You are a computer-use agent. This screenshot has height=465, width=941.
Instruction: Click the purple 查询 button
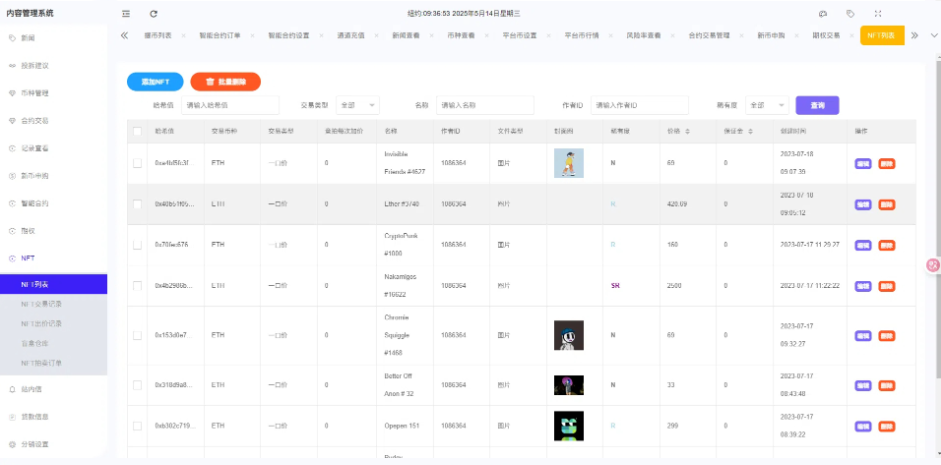pyautogui.click(x=817, y=105)
